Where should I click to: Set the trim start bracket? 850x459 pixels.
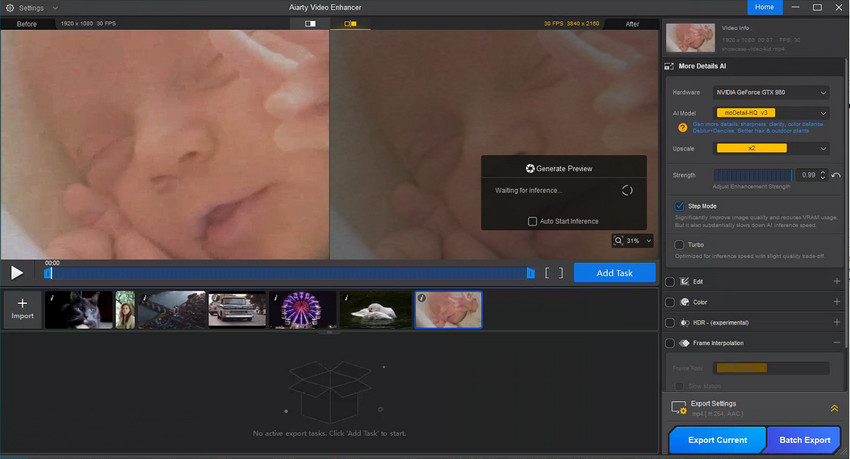click(x=548, y=273)
